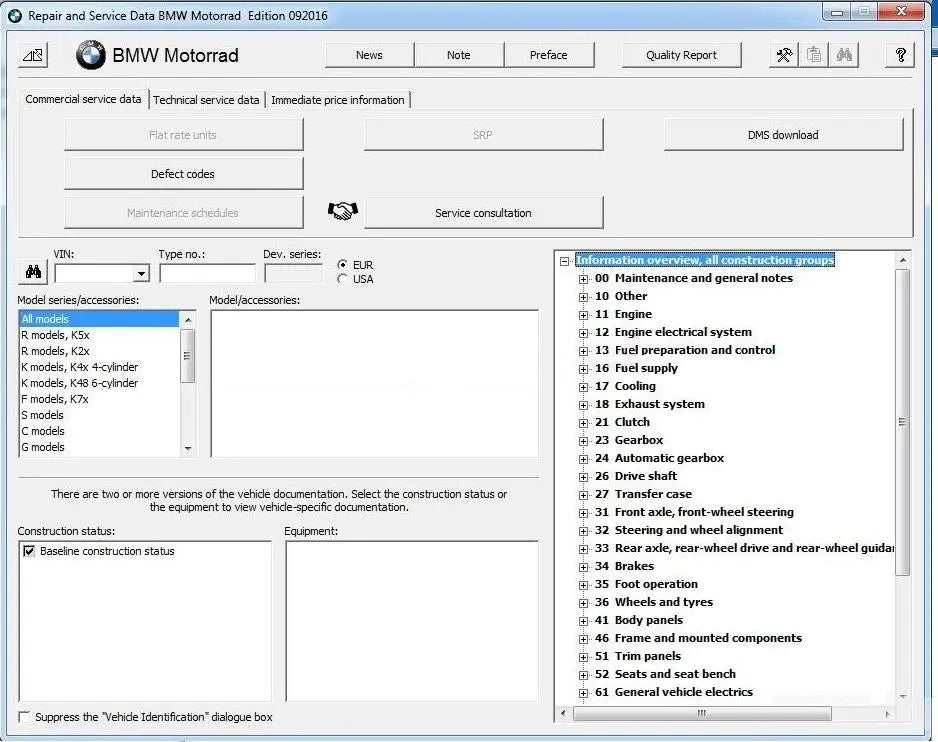
Task: Click the BMW Motorrad logo
Action: click(x=92, y=56)
